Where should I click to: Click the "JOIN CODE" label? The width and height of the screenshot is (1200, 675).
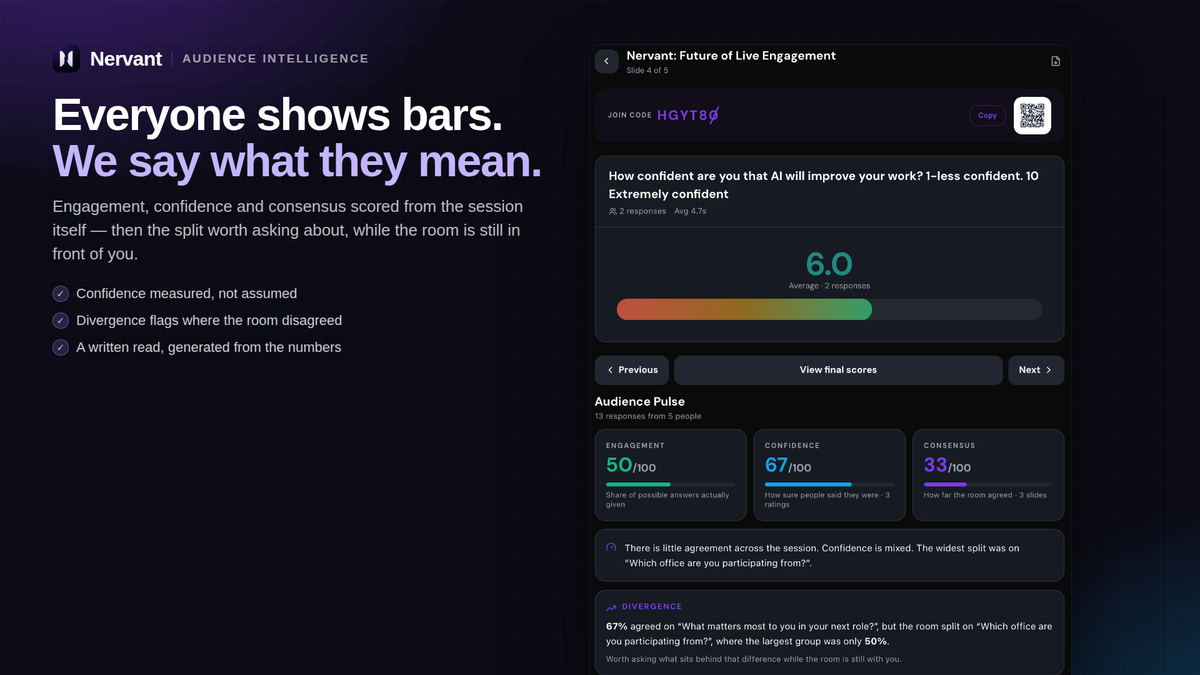click(x=630, y=116)
